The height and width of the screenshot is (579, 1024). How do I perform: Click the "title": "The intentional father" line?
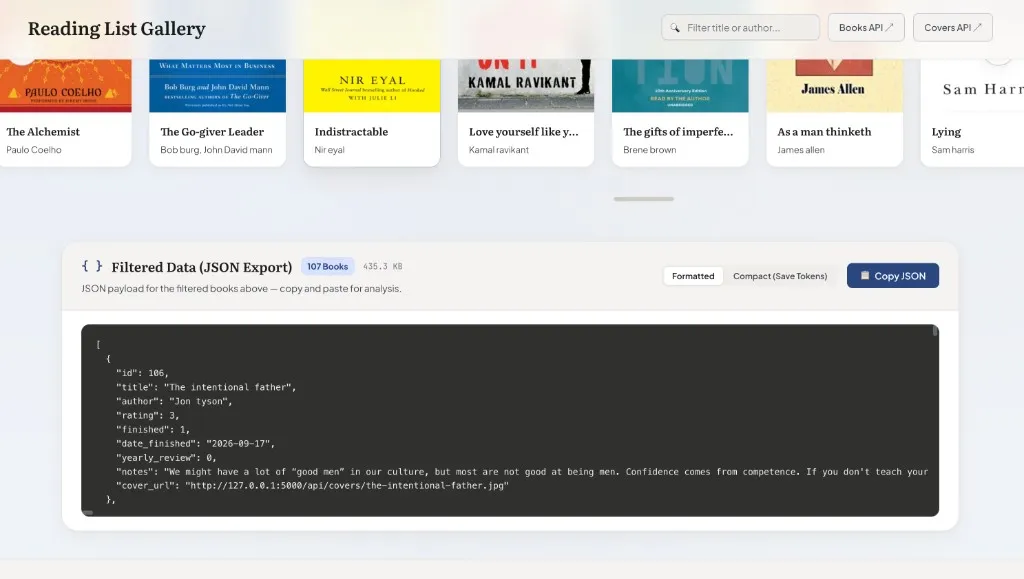206,387
